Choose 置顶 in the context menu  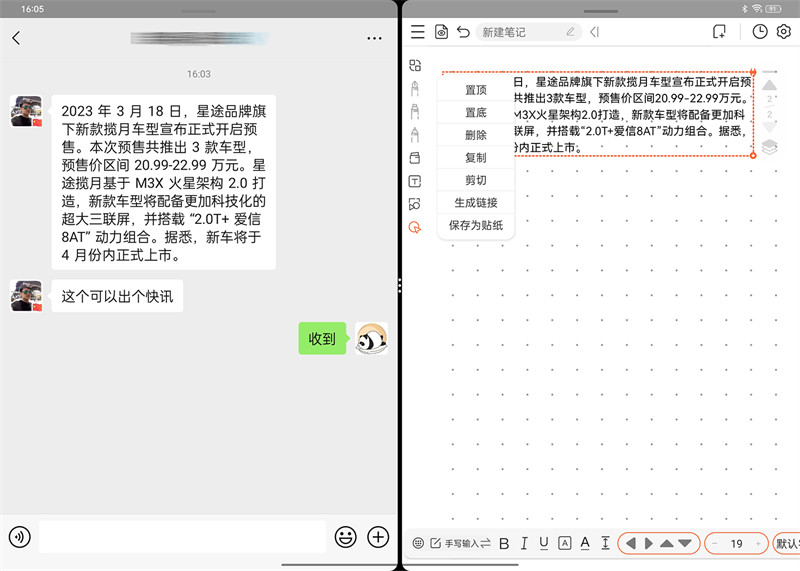tap(476, 90)
